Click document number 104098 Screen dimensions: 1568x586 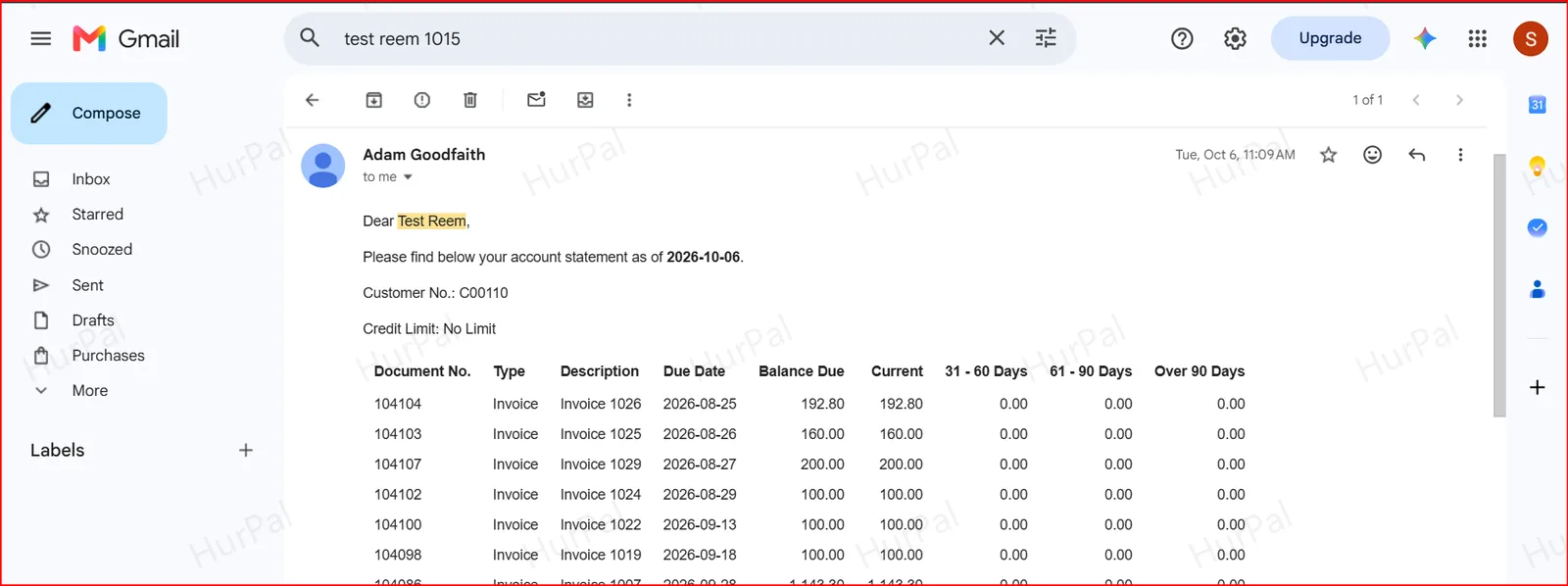[x=398, y=555]
